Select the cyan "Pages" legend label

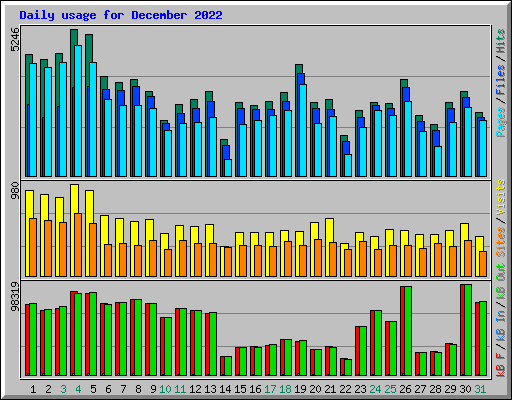point(501,122)
